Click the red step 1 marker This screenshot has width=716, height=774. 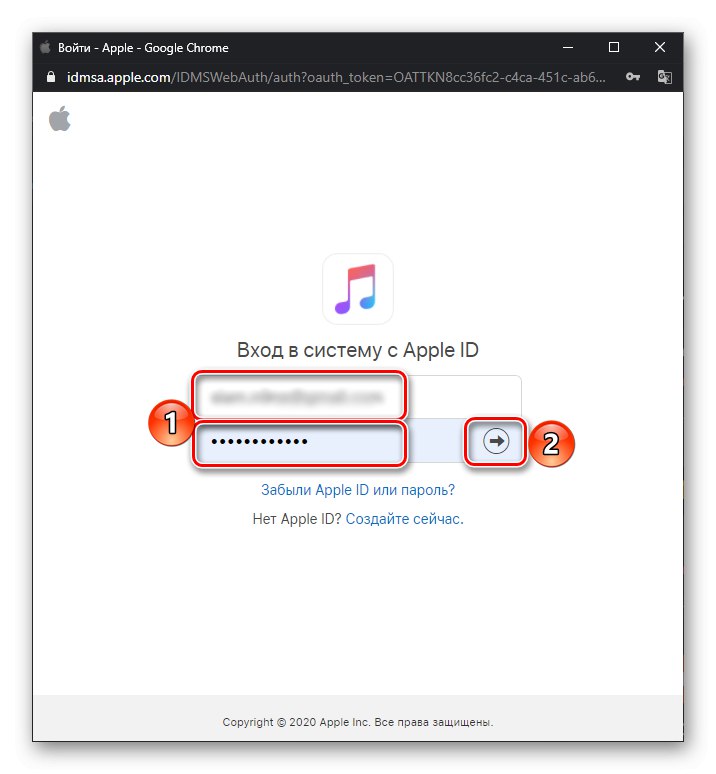(x=170, y=423)
